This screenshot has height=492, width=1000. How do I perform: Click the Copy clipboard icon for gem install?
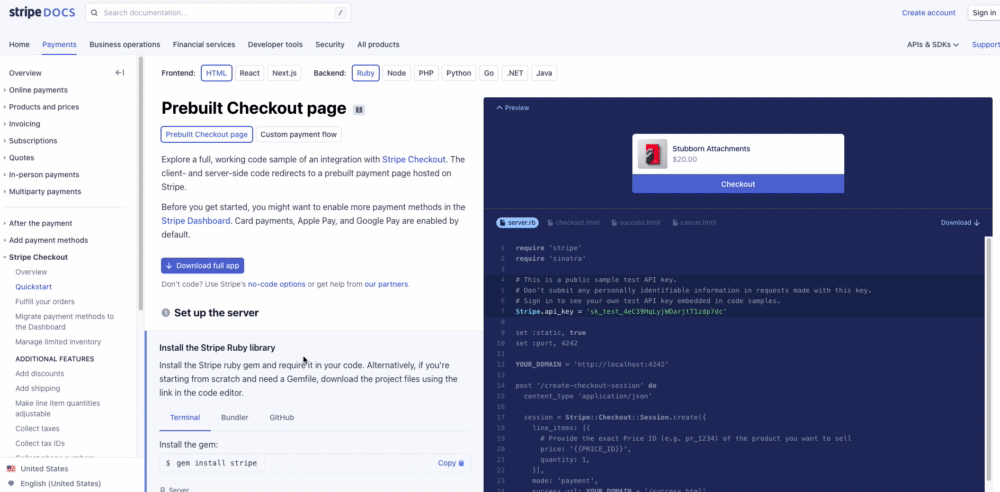pyautogui.click(x=461, y=463)
